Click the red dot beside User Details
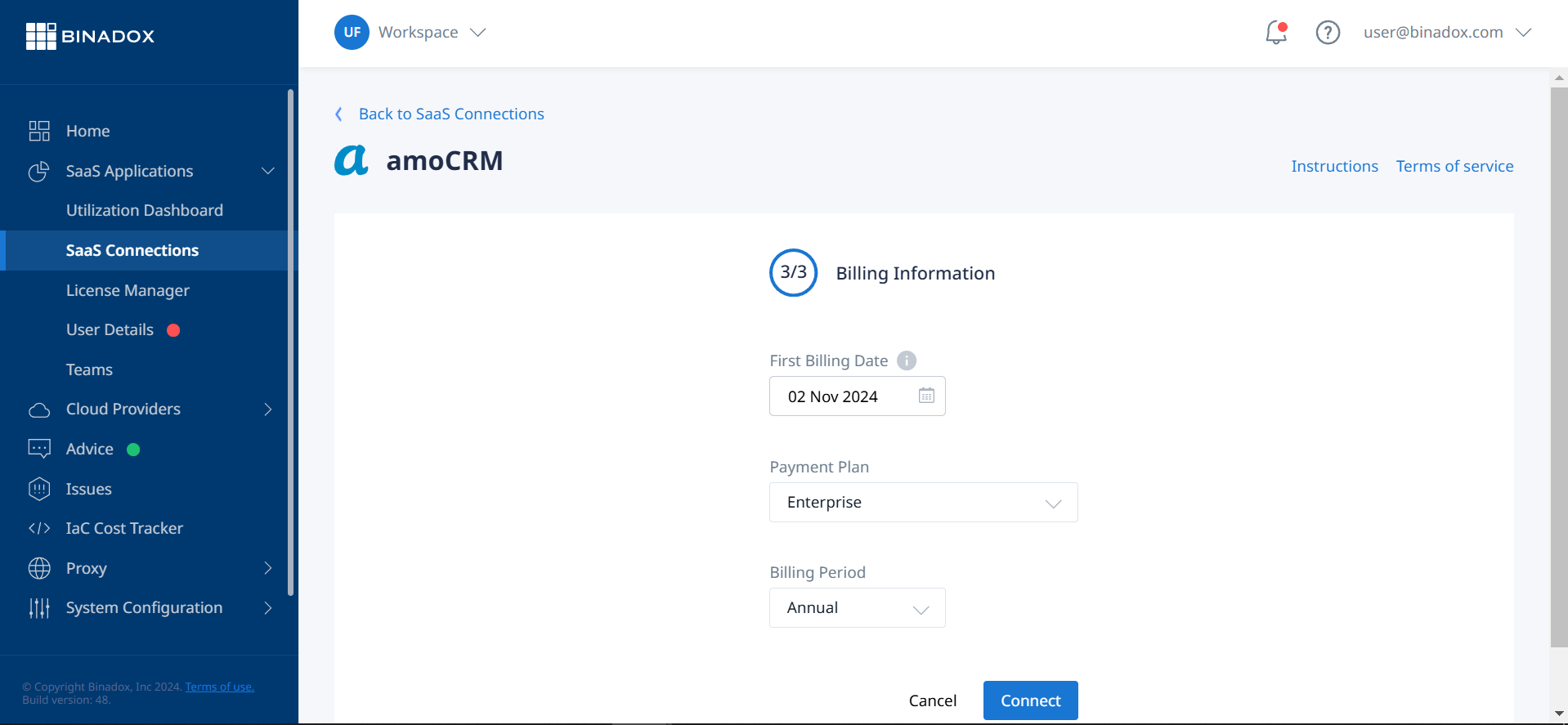 tap(173, 330)
